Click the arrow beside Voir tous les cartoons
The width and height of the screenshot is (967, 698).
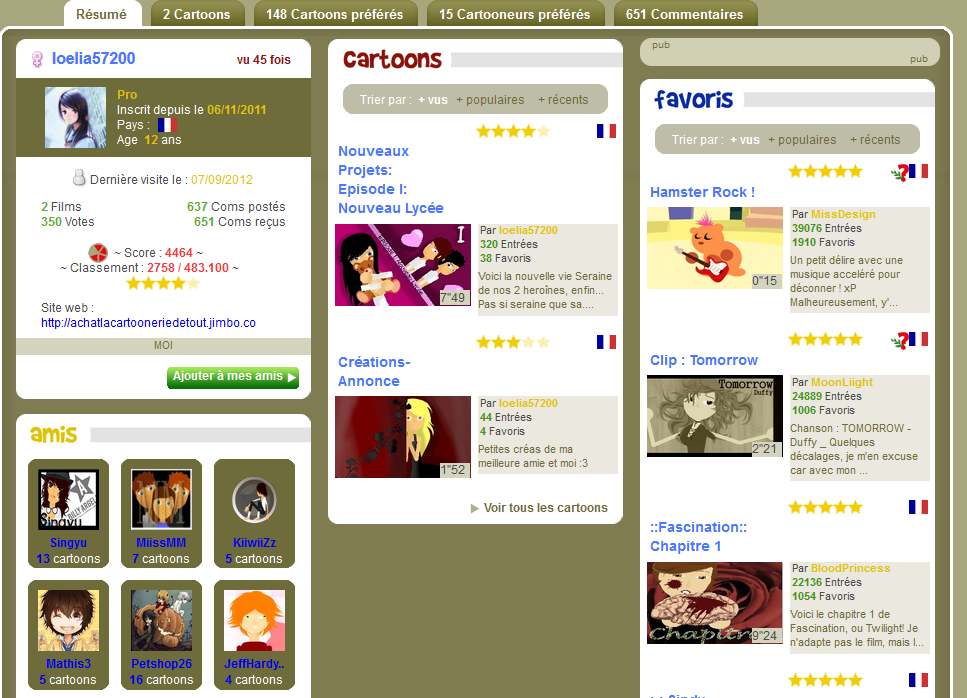(x=474, y=509)
